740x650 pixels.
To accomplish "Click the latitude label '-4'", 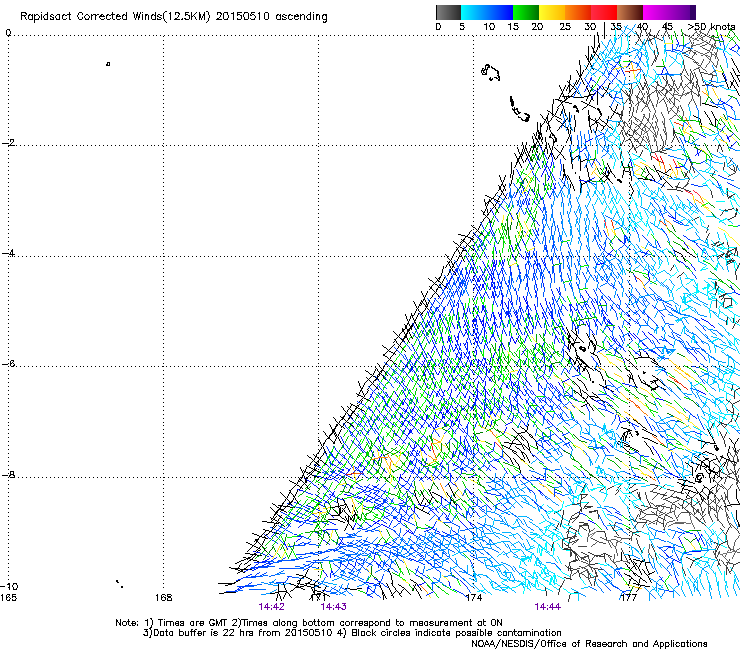I will click(8, 253).
